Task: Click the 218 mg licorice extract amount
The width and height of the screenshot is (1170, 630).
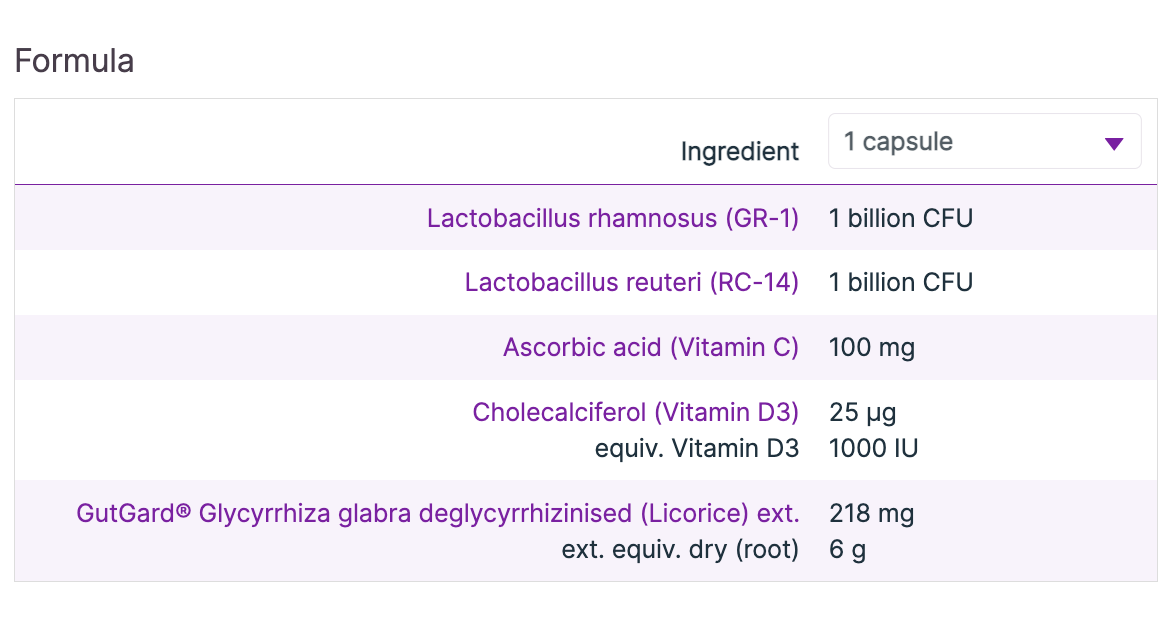Action: tap(871, 514)
